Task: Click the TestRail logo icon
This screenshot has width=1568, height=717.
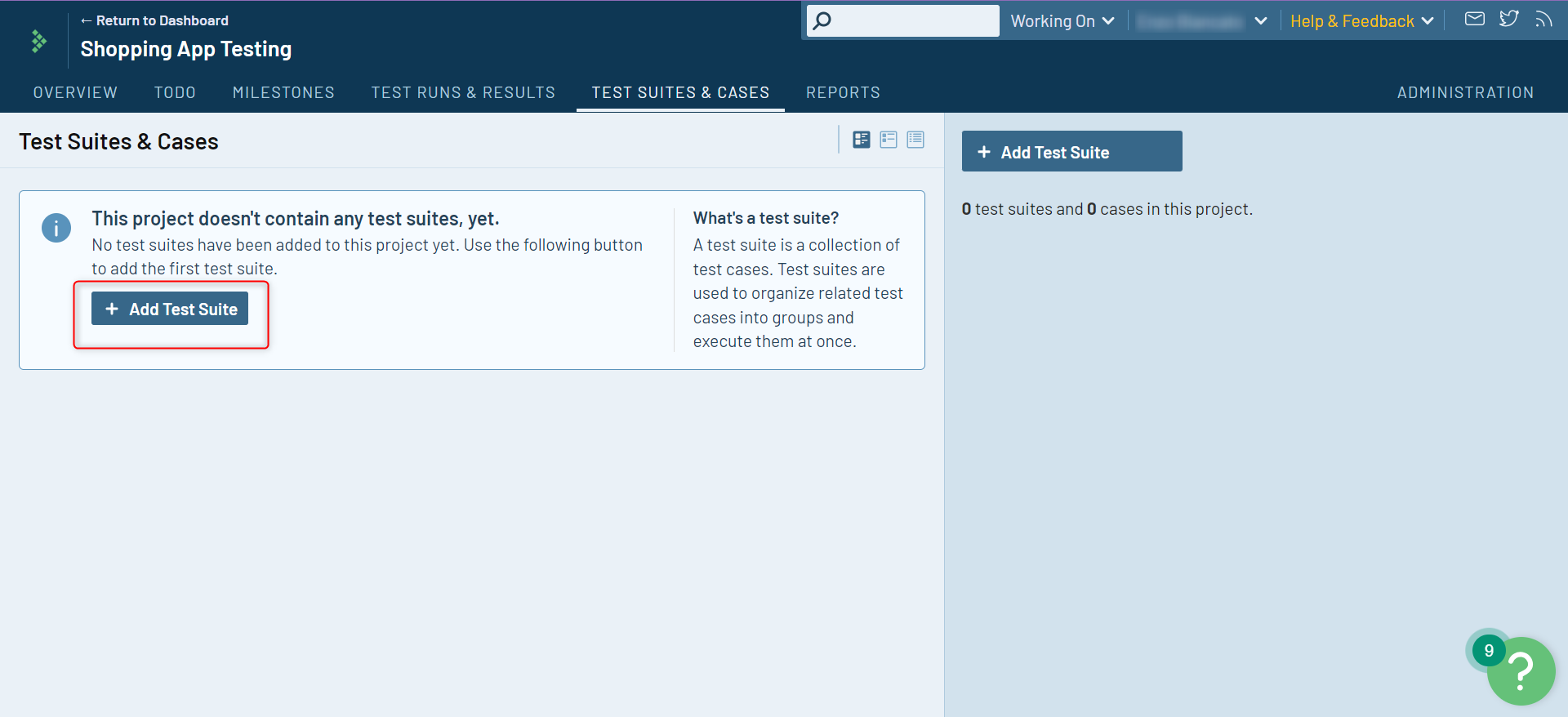Action: [38, 41]
